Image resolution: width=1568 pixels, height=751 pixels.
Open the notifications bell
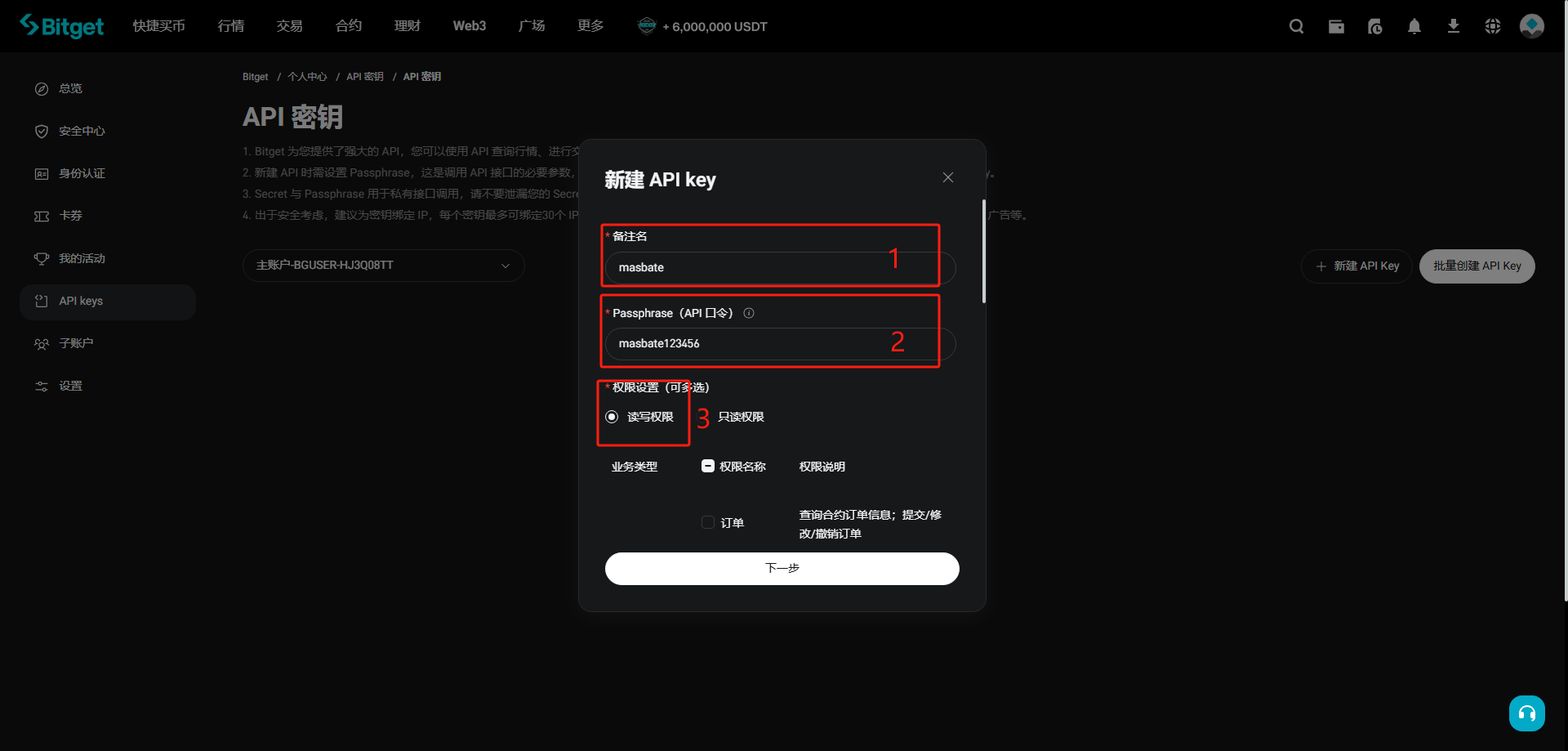(1414, 26)
